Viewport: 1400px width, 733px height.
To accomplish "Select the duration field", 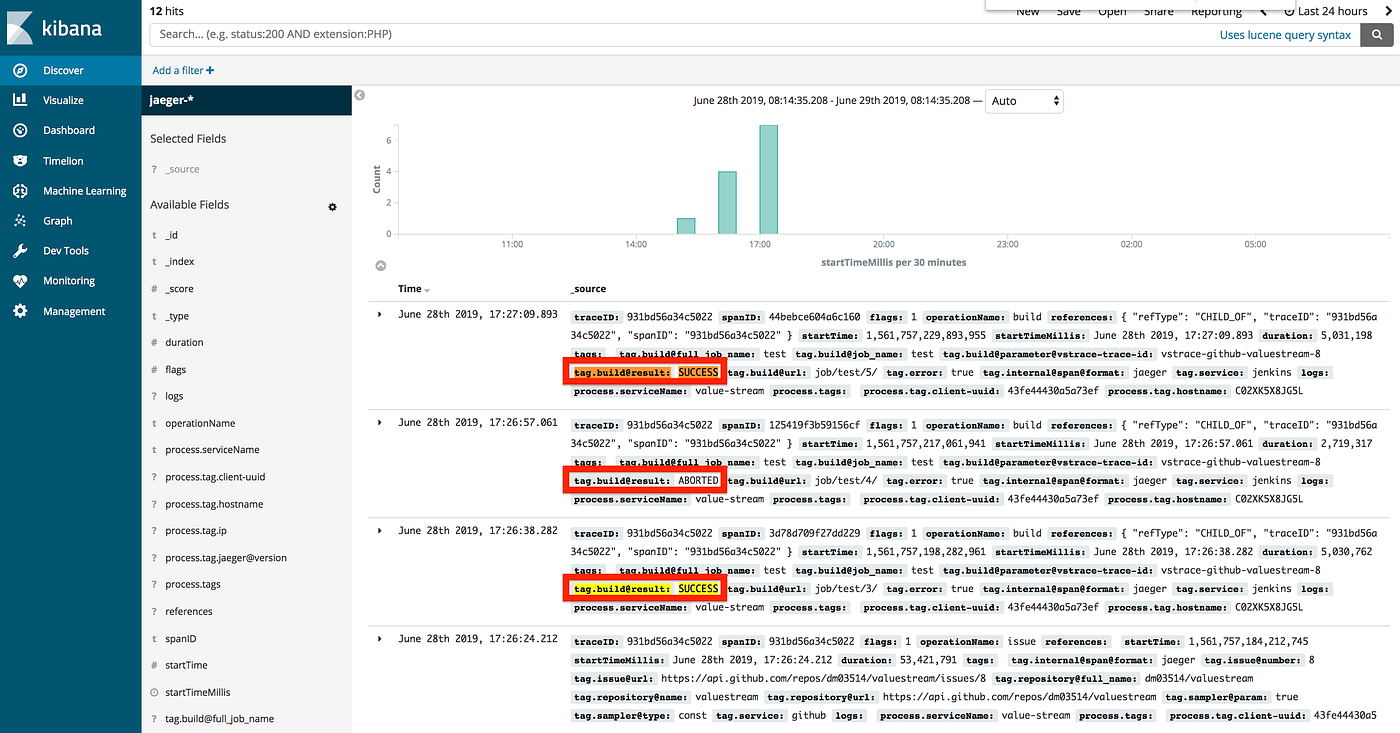I will click(x=184, y=343).
